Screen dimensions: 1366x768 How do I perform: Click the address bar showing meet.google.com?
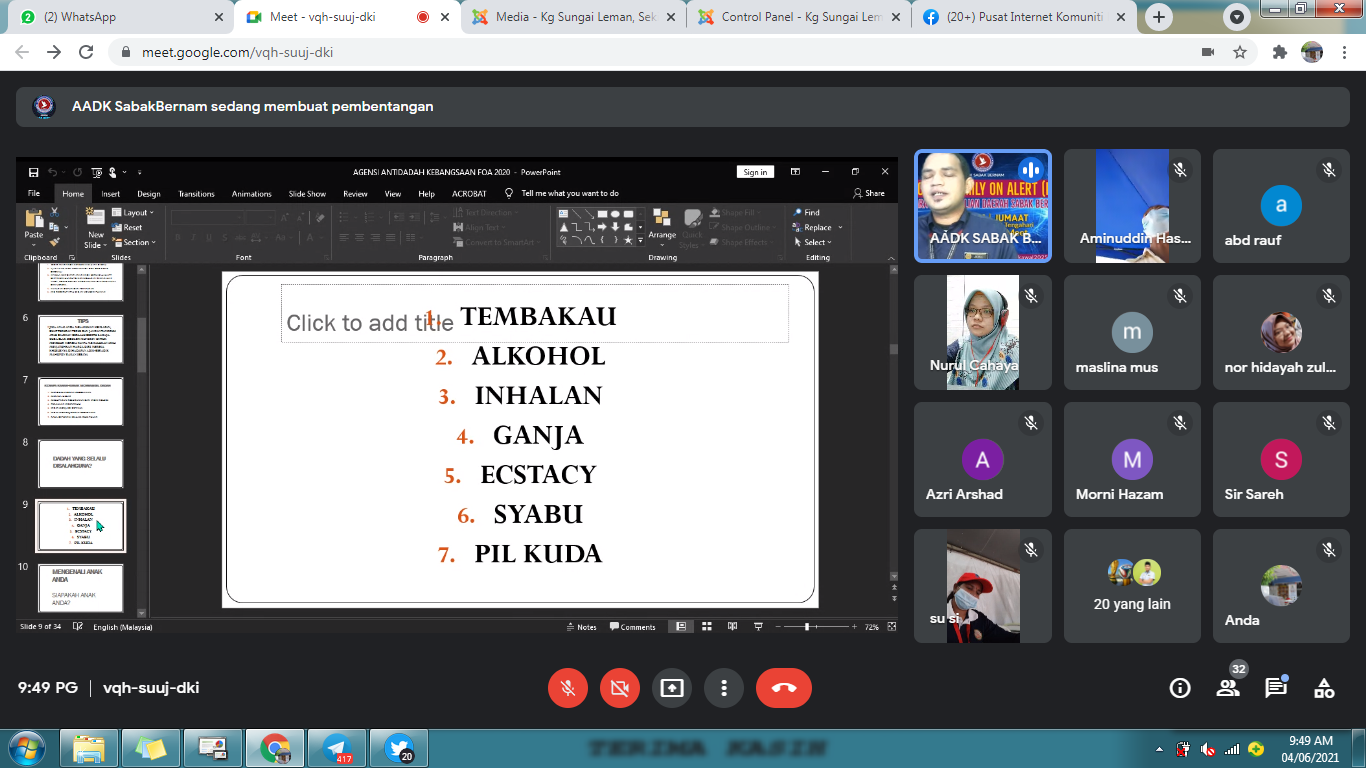tap(600, 52)
